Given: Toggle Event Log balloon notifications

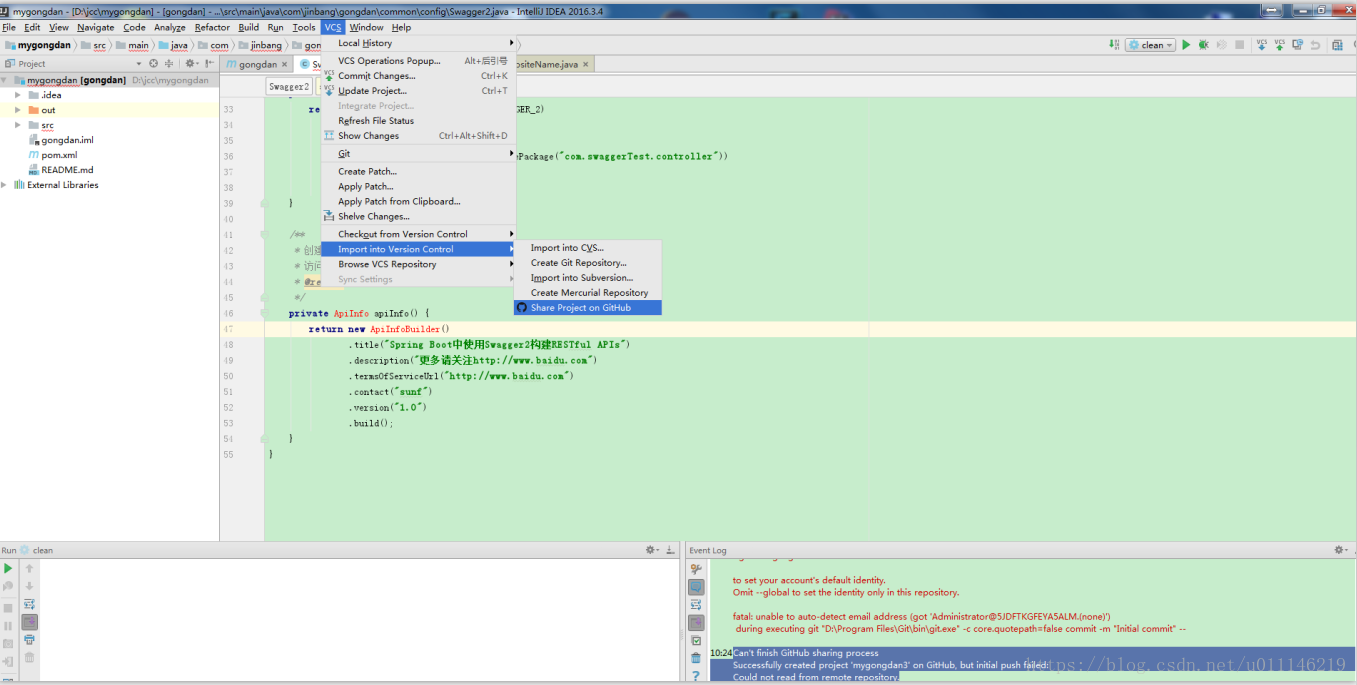Looking at the screenshot, I should (x=696, y=587).
